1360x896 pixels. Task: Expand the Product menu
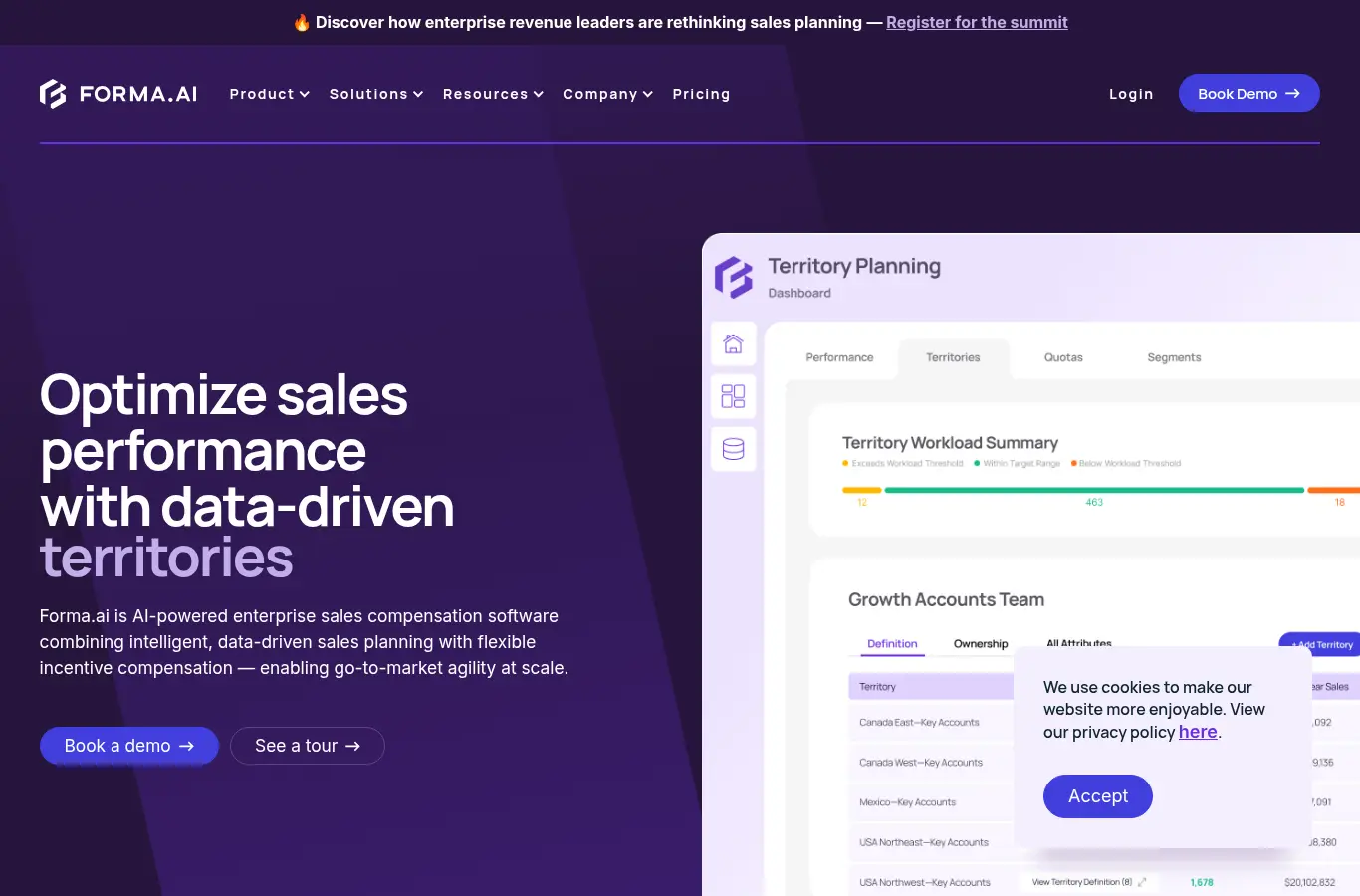(x=270, y=94)
